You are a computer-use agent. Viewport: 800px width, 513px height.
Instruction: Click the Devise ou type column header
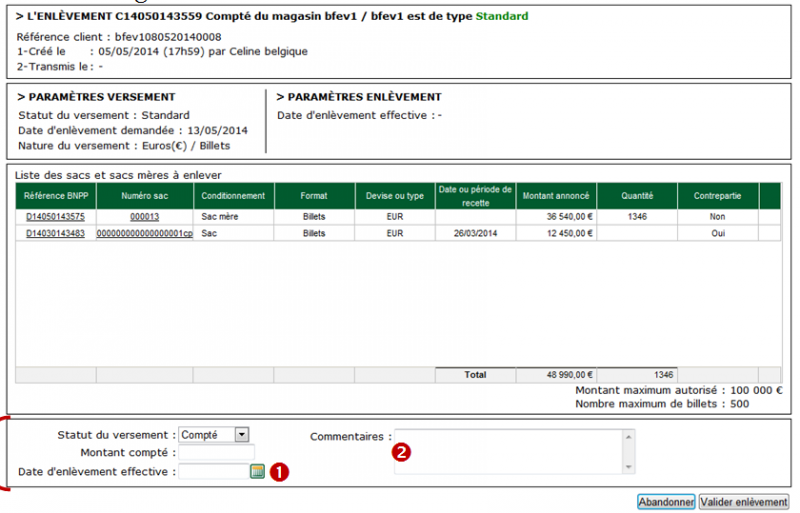(395, 196)
